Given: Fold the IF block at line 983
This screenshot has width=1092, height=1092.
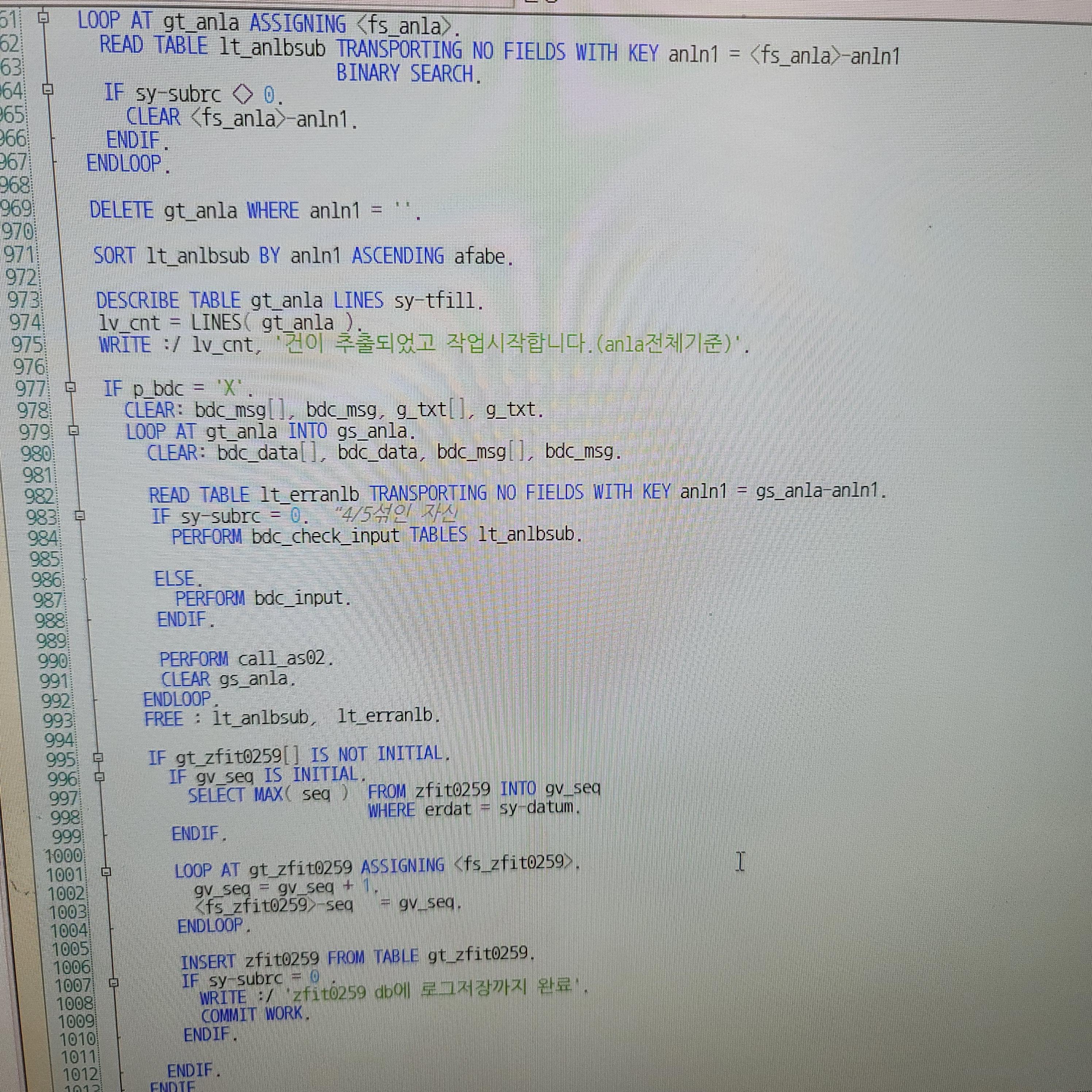Looking at the screenshot, I should tap(80, 515).
